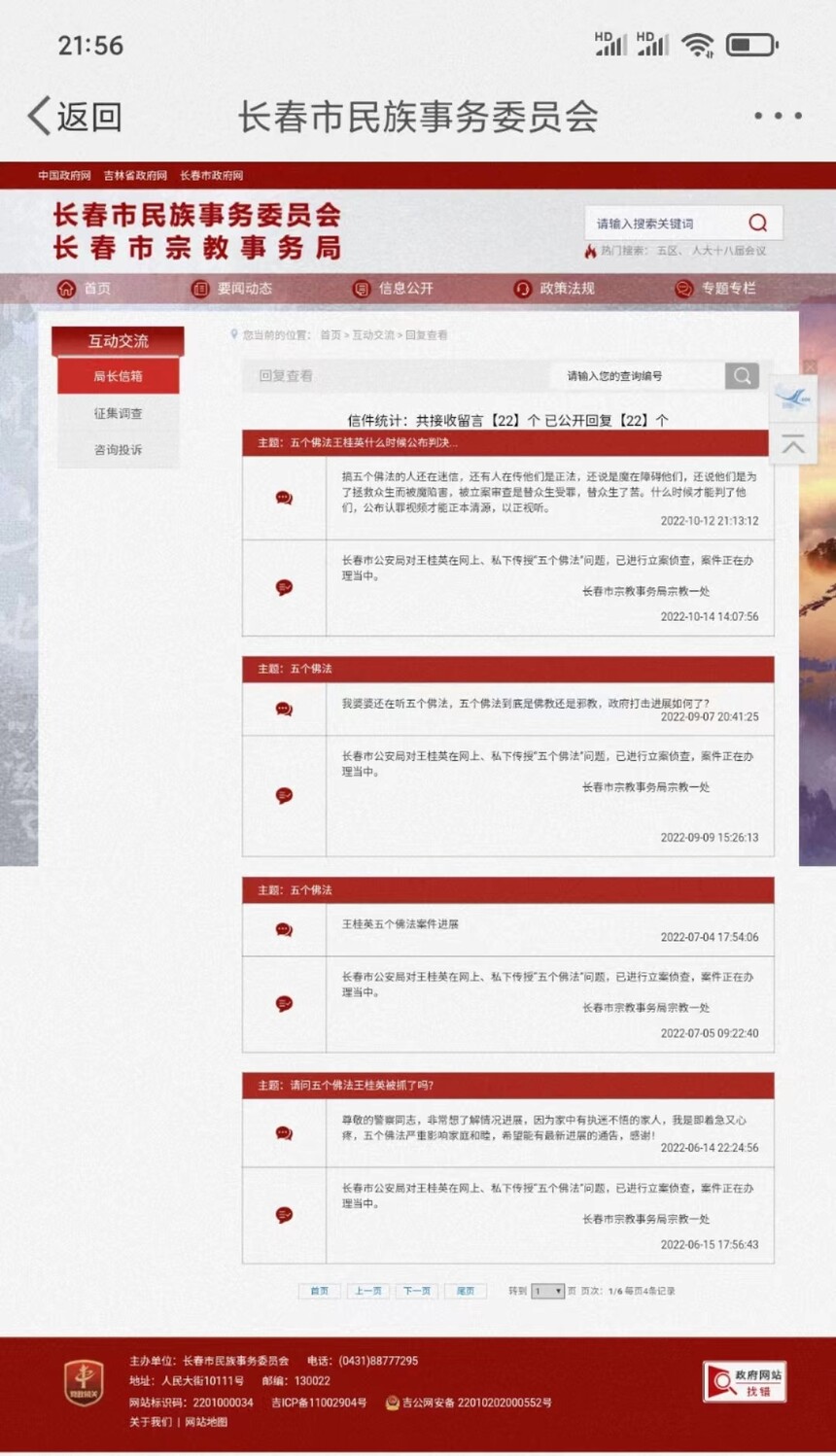
Task: Click 首页 in the breadcrumb
Action: [x=331, y=335]
